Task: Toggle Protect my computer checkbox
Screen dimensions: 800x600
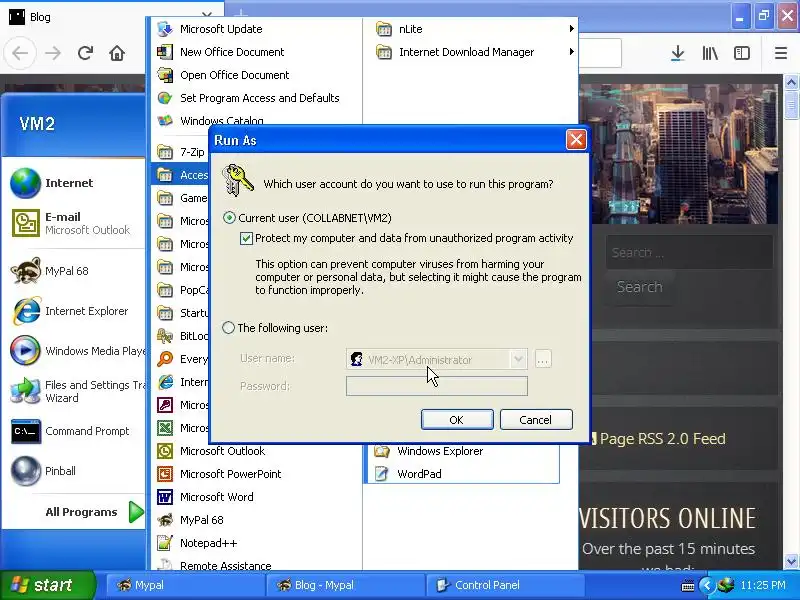Action: pyautogui.click(x=246, y=238)
